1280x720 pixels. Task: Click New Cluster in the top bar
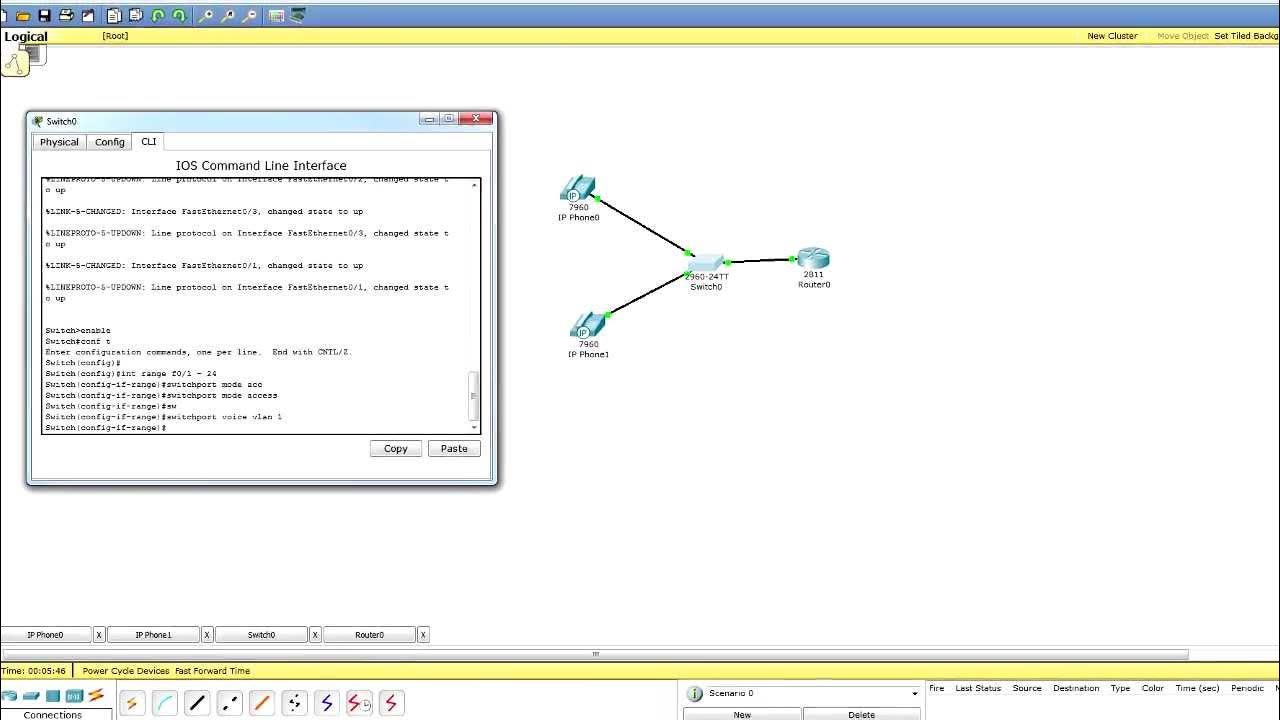tap(1112, 36)
